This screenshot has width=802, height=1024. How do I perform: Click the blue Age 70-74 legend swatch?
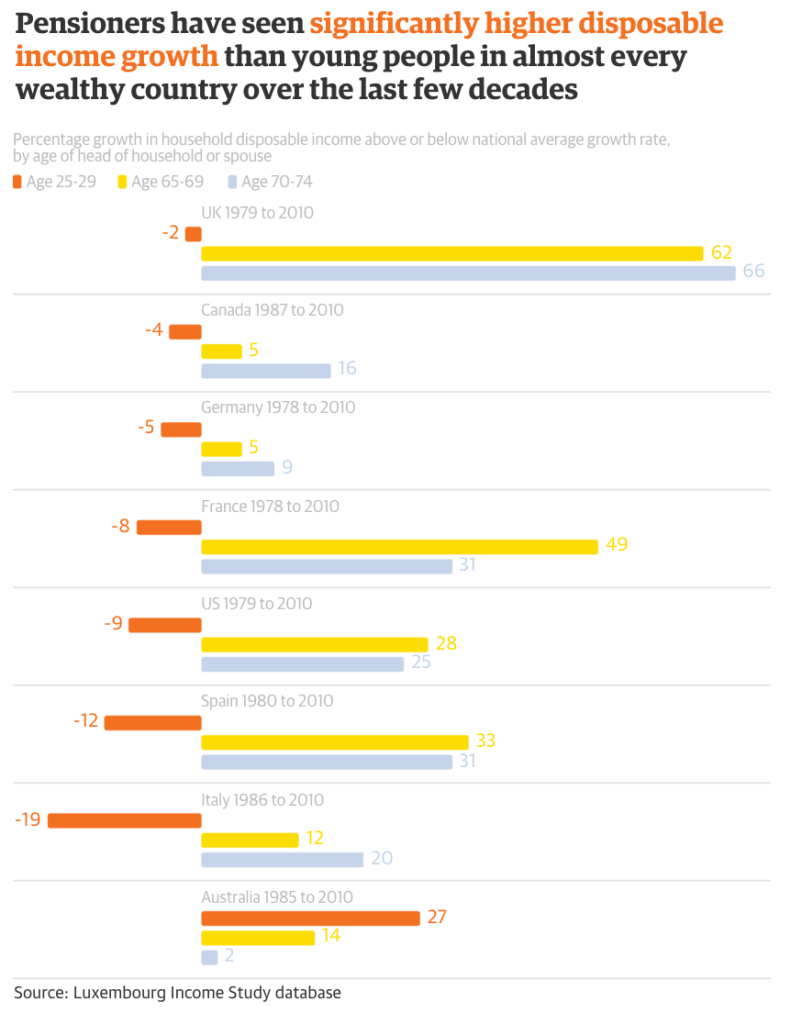point(233,182)
